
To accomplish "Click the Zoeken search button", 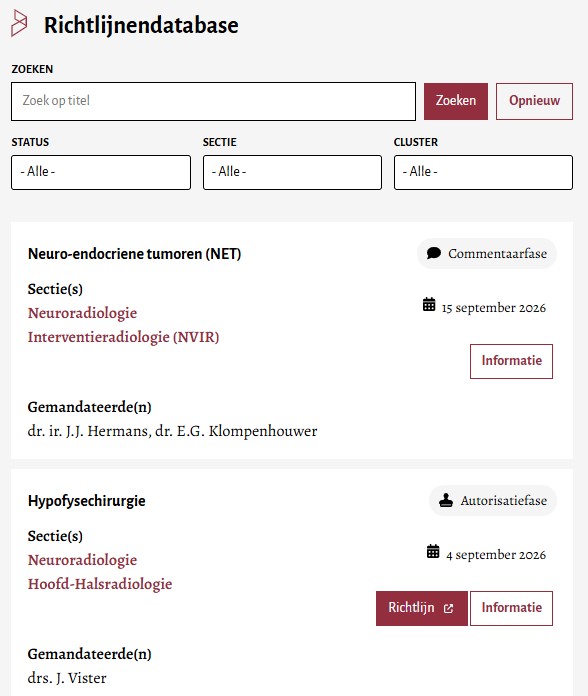I will coord(456,101).
